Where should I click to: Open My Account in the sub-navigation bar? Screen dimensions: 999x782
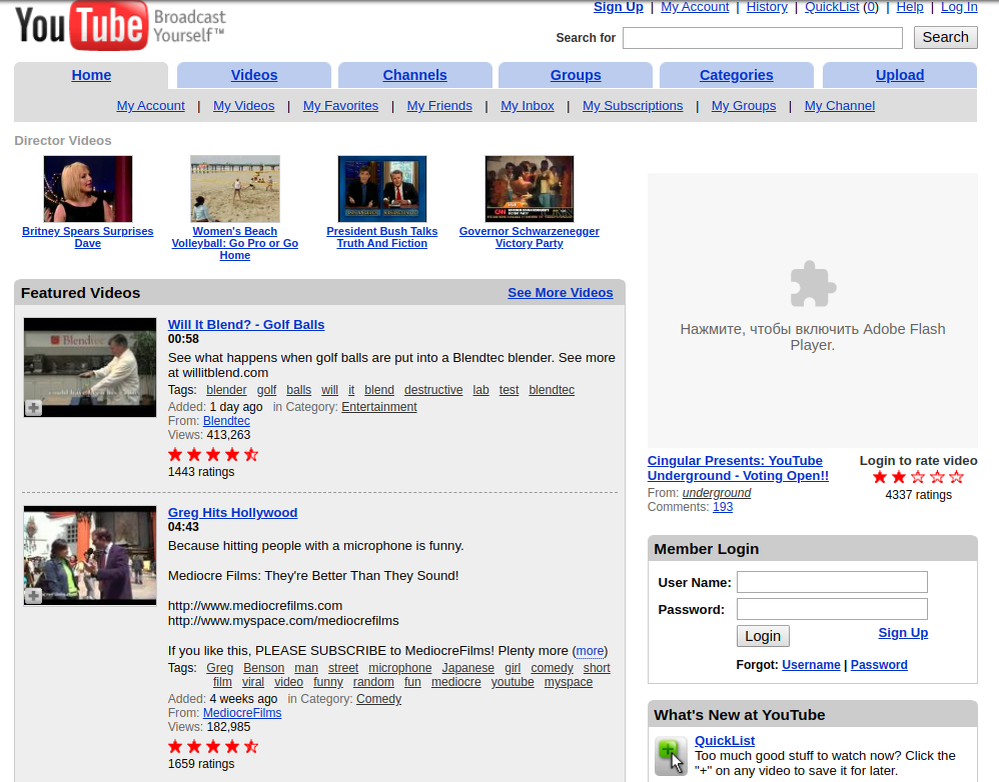click(x=151, y=106)
